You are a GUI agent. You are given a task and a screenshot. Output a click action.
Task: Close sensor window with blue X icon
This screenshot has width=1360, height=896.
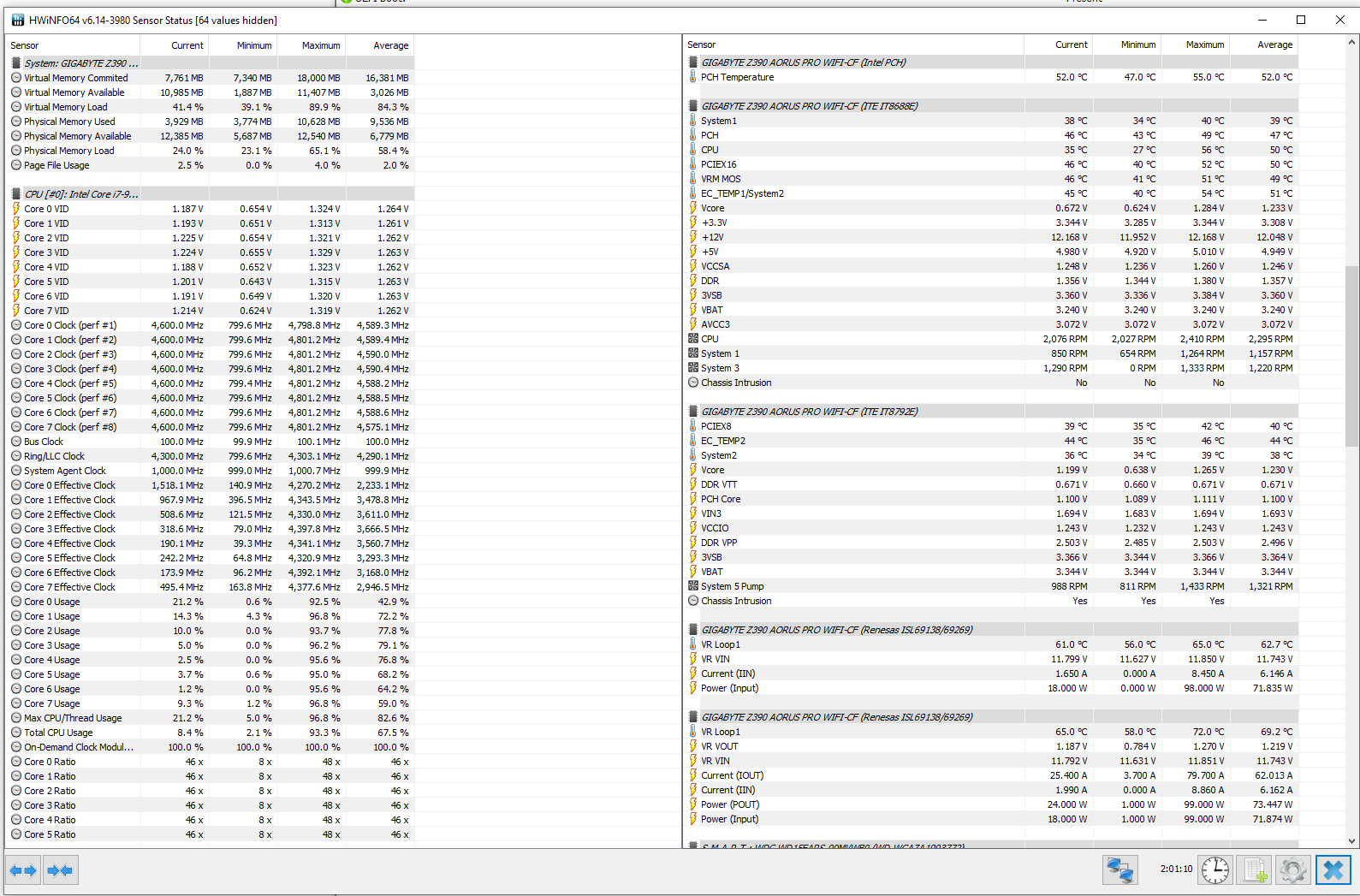tap(1333, 870)
